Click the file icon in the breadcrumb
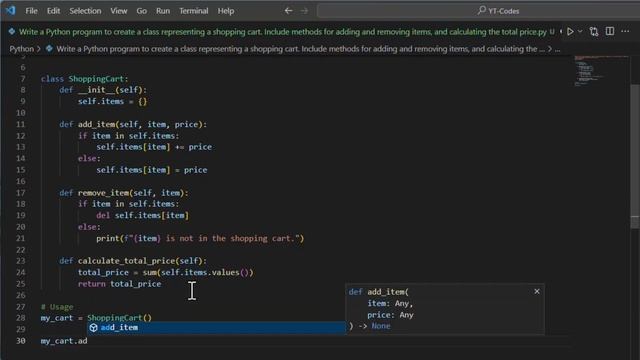 click(49, 49)
